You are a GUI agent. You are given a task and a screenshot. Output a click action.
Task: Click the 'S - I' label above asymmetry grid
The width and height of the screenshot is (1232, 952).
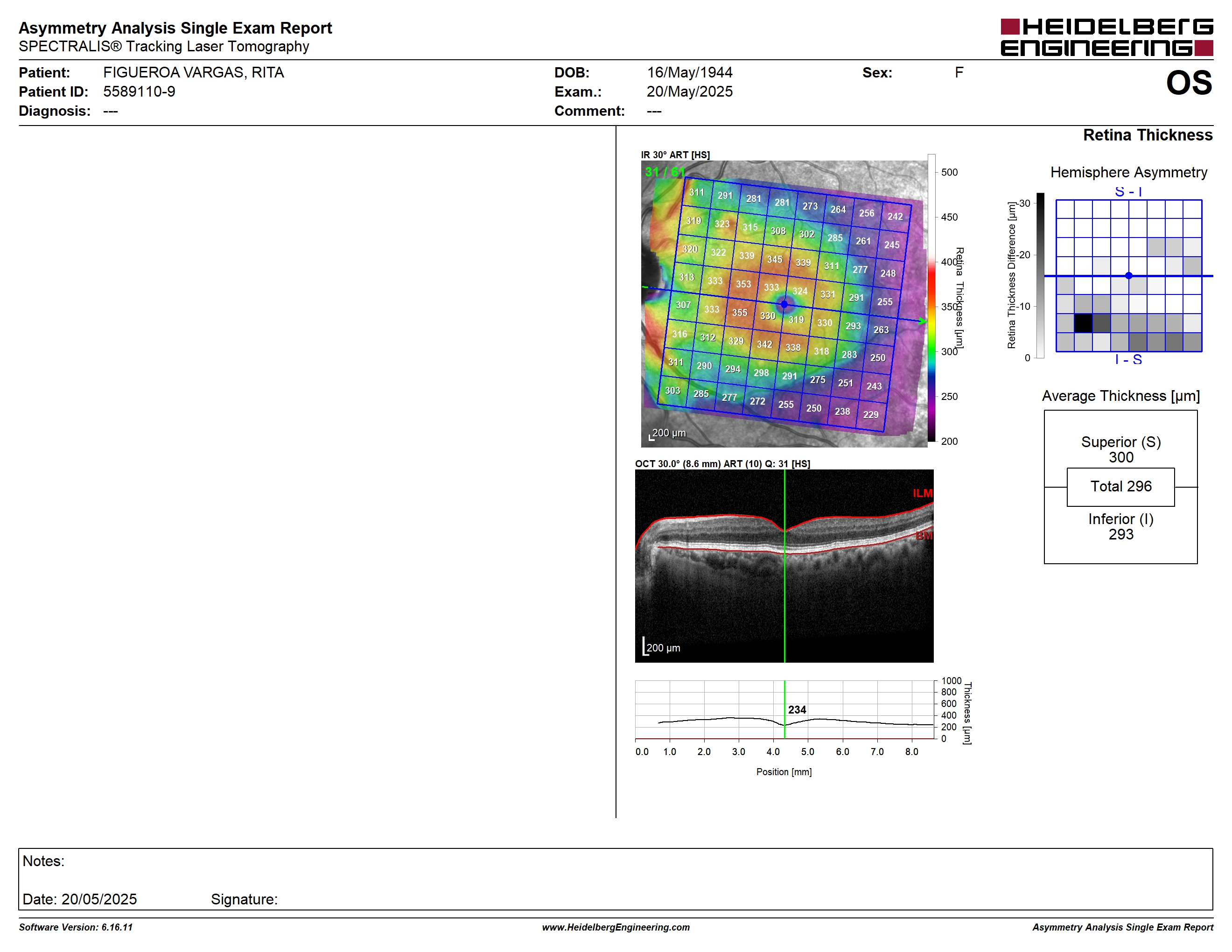point(1129,192)
